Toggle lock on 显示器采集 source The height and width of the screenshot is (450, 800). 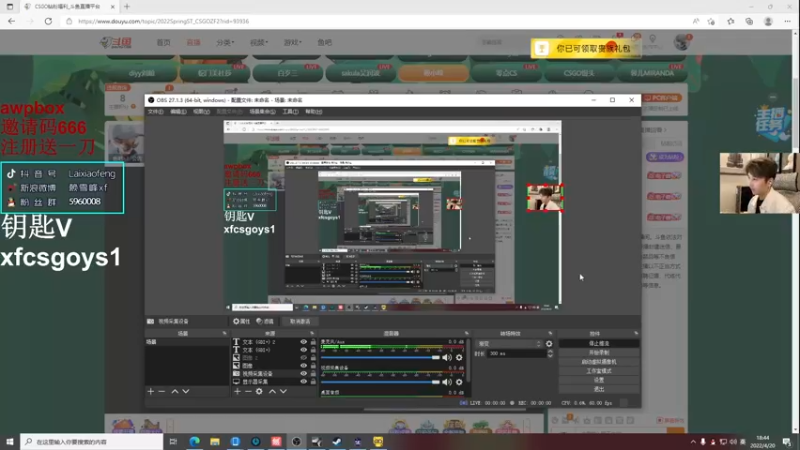[x=313, y=382]
